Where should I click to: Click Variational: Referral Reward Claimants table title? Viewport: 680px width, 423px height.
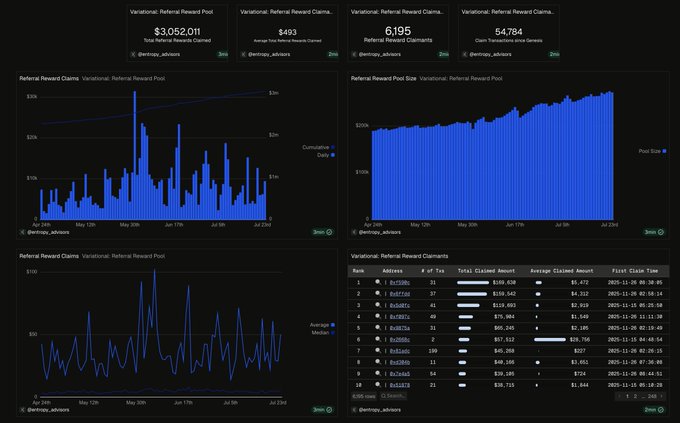pos(399,256)
